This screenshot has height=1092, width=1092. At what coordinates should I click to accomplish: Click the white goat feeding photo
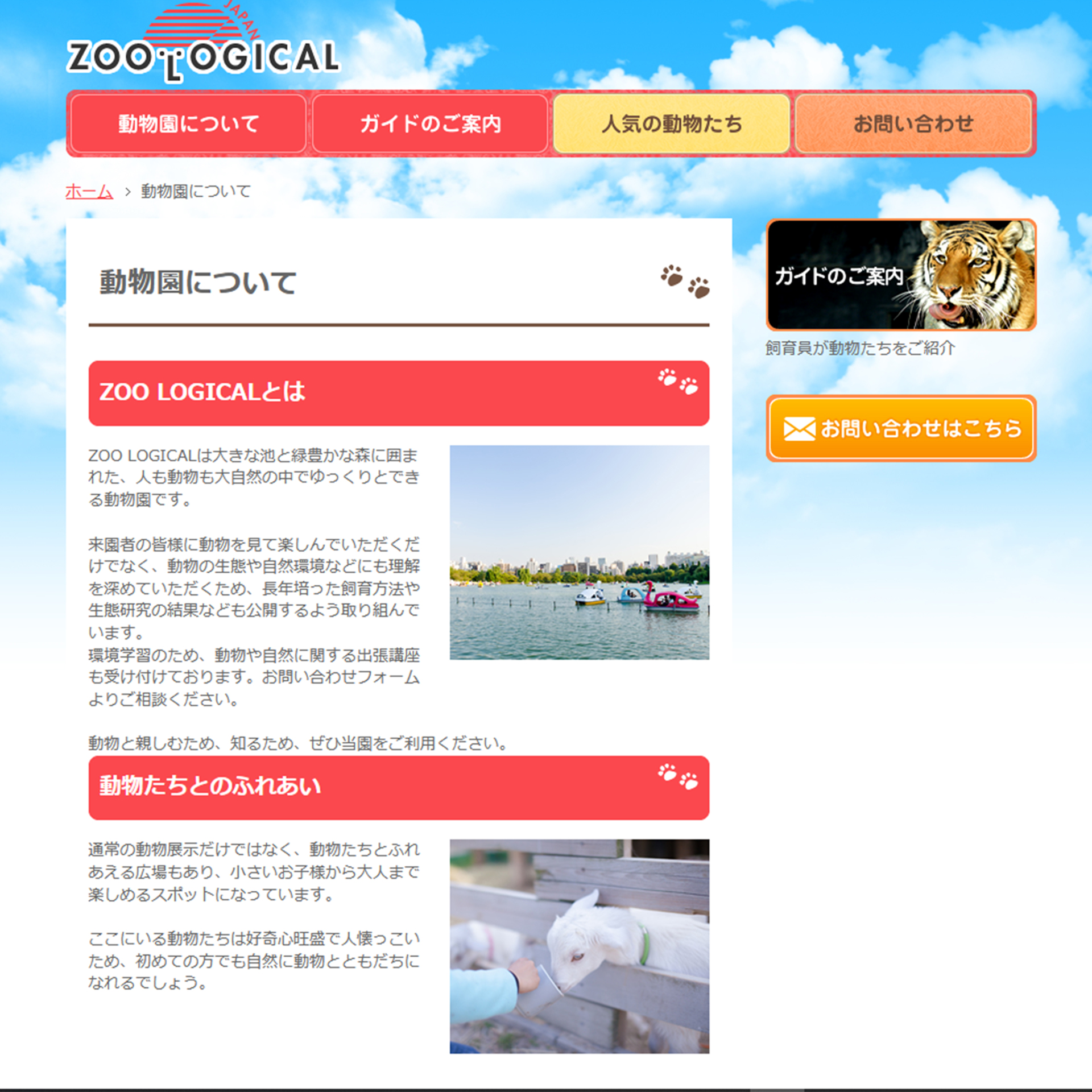point(579,946)
